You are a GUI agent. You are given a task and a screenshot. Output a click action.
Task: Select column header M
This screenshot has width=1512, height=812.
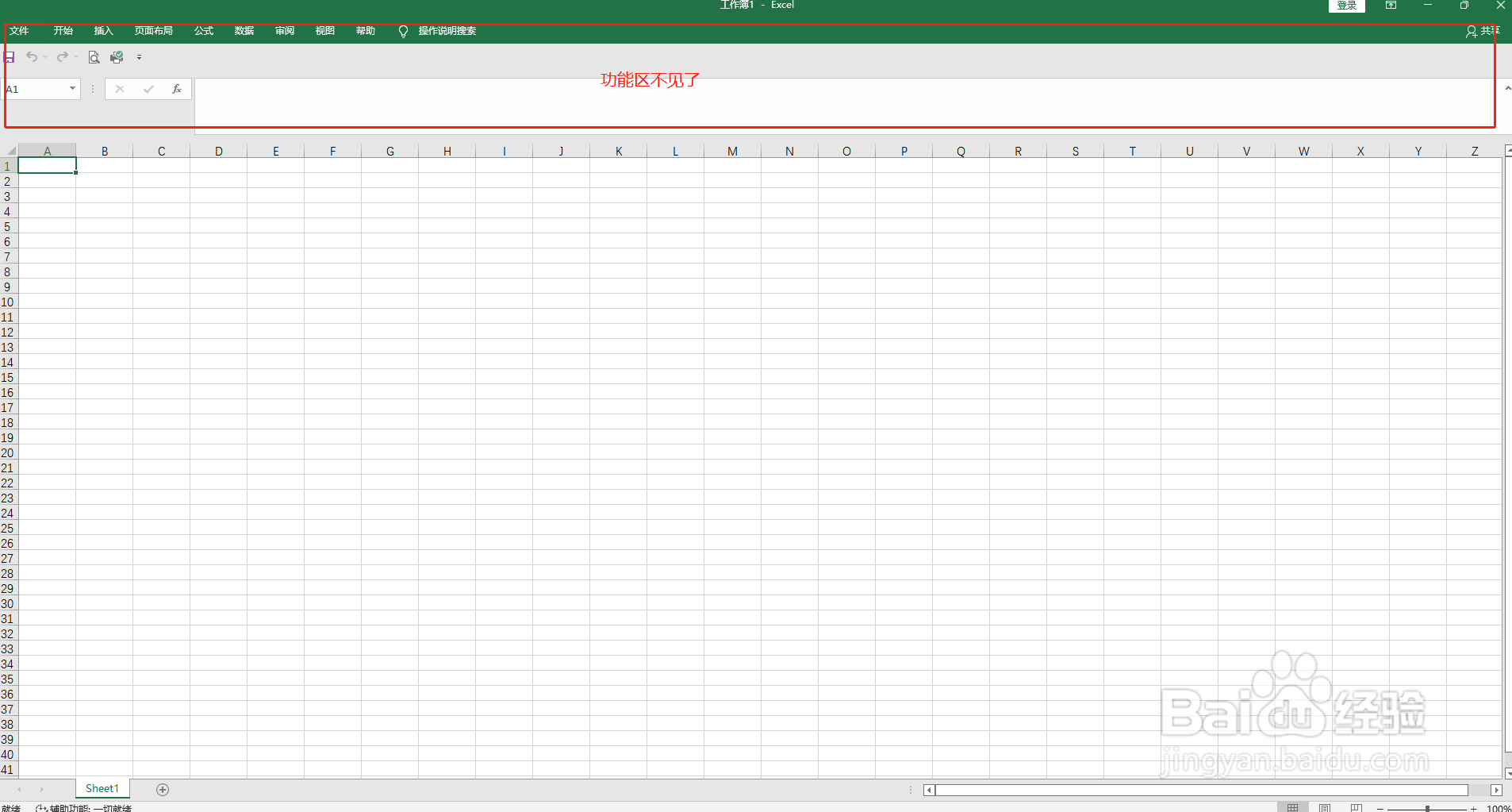click(732, 151)
